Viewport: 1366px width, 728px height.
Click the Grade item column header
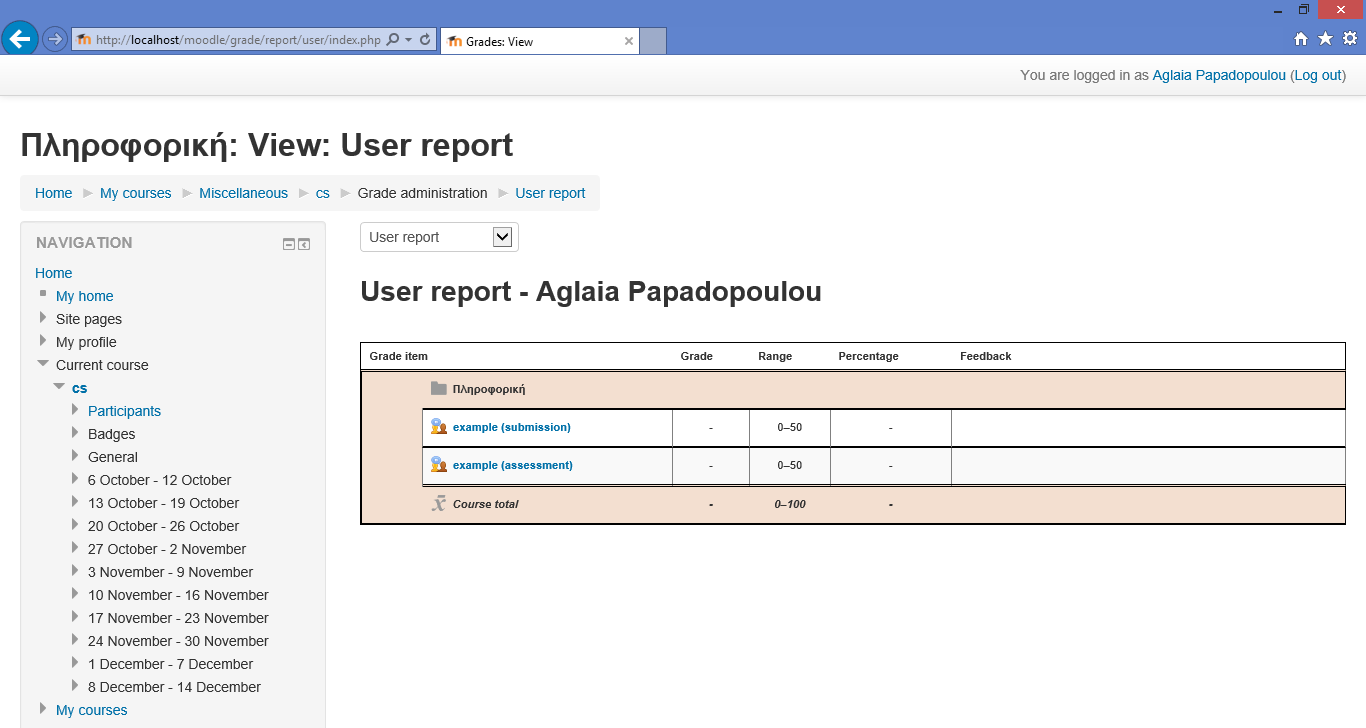(399, 356)
